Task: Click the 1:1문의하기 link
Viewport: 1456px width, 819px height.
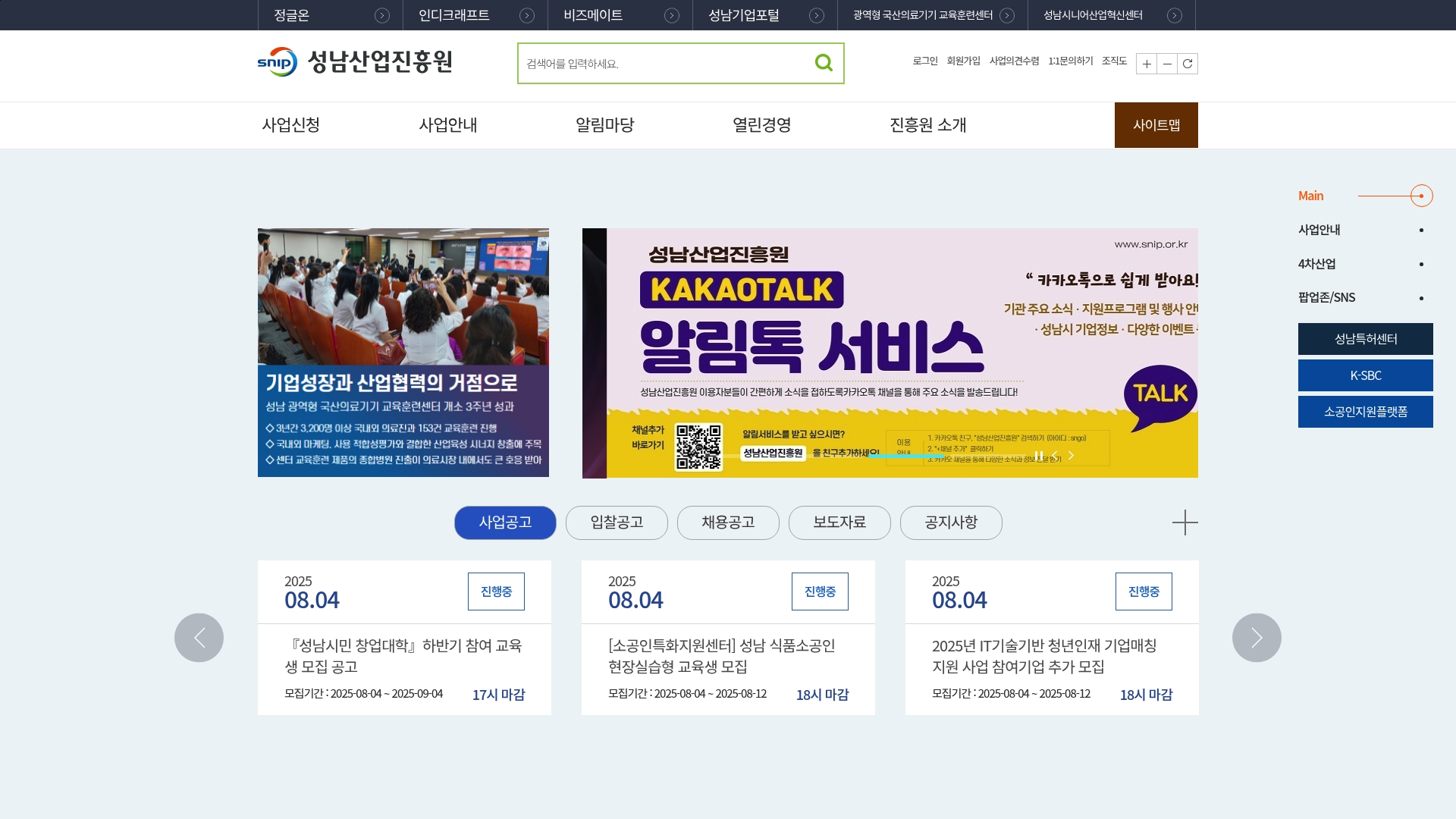Action: 1071,61
